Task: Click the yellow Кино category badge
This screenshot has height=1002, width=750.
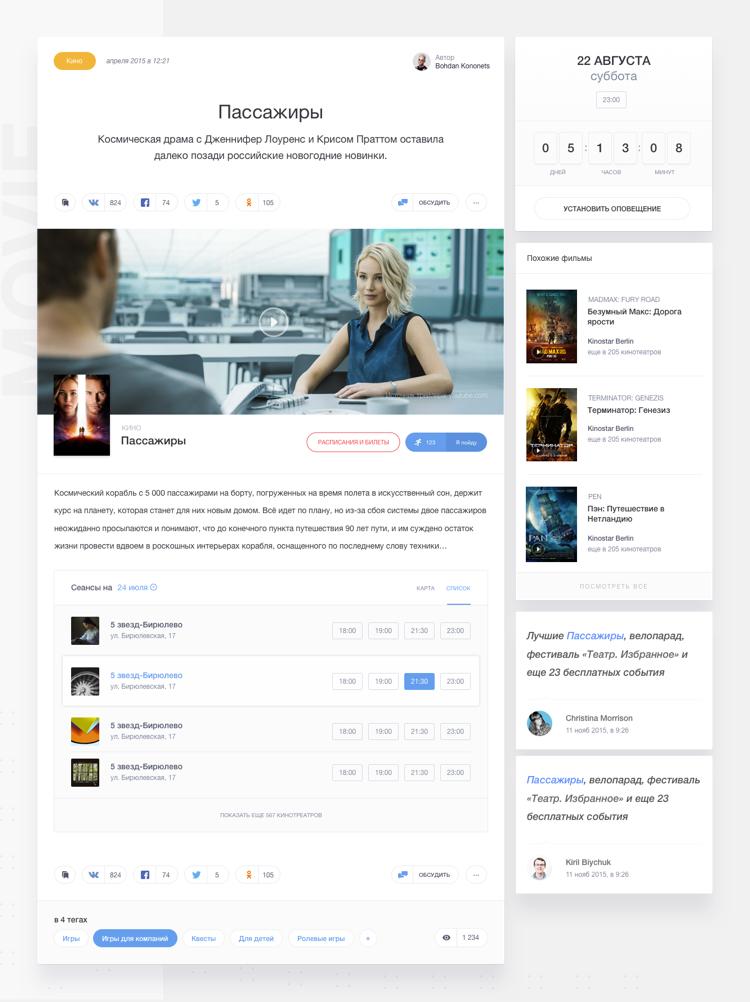Action: [75, 61]
